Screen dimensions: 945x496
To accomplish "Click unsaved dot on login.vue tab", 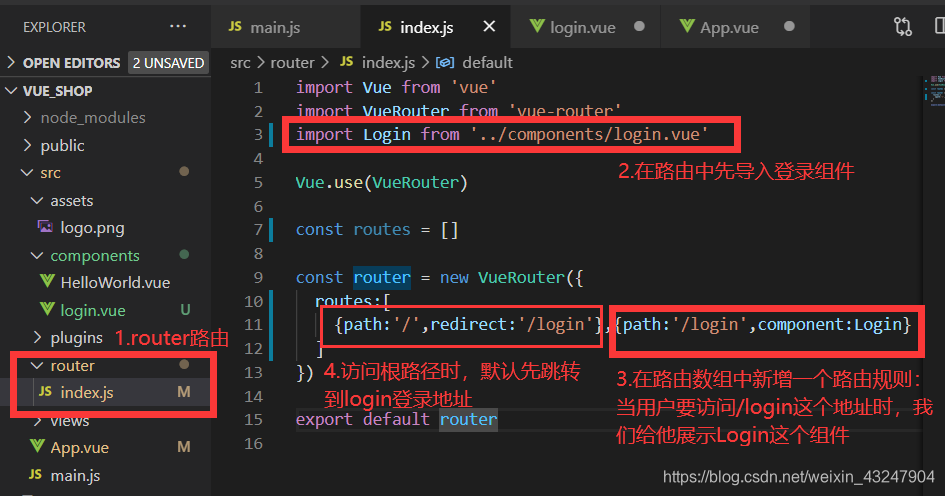I will (x=639, y=27).
